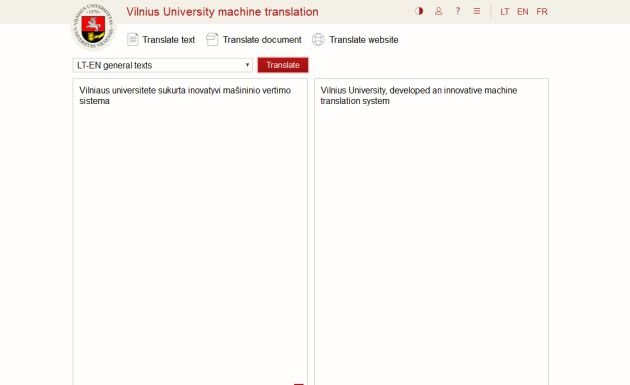This screenshot has width=630, height=385.
Task: Select the Translate document tab label
Action: pyautogui.click(x=262, y=40)
